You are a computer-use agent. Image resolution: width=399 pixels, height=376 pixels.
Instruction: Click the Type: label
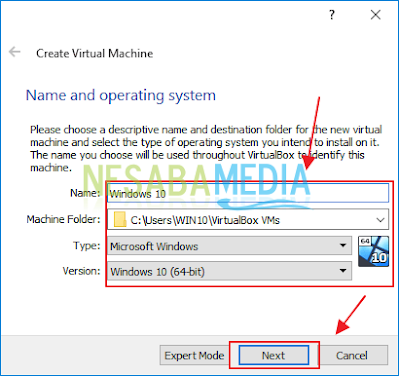pyautogui.click(x=87, y=246)
